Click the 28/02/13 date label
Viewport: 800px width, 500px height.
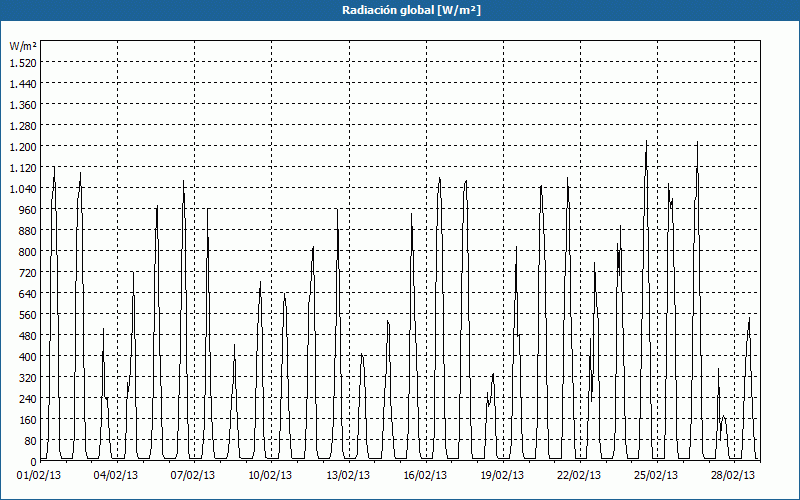tap(733, 475)
